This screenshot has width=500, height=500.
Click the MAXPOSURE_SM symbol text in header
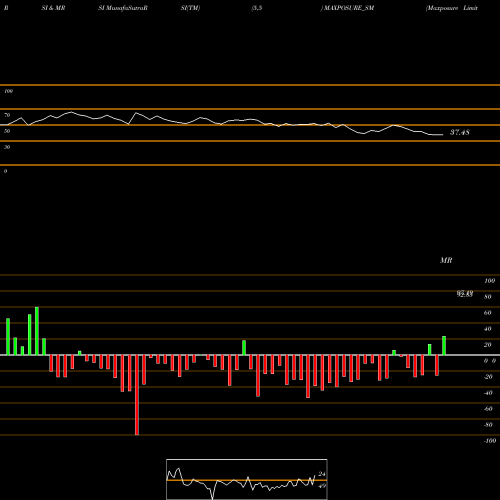(349, 8)
